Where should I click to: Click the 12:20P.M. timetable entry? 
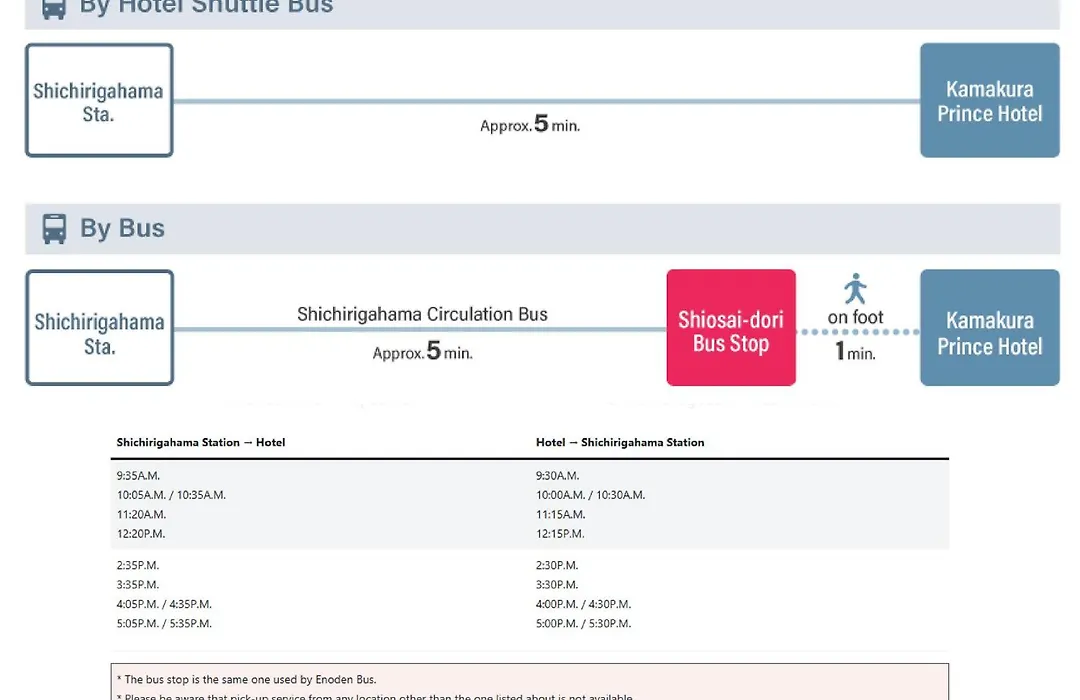(141, 533)
